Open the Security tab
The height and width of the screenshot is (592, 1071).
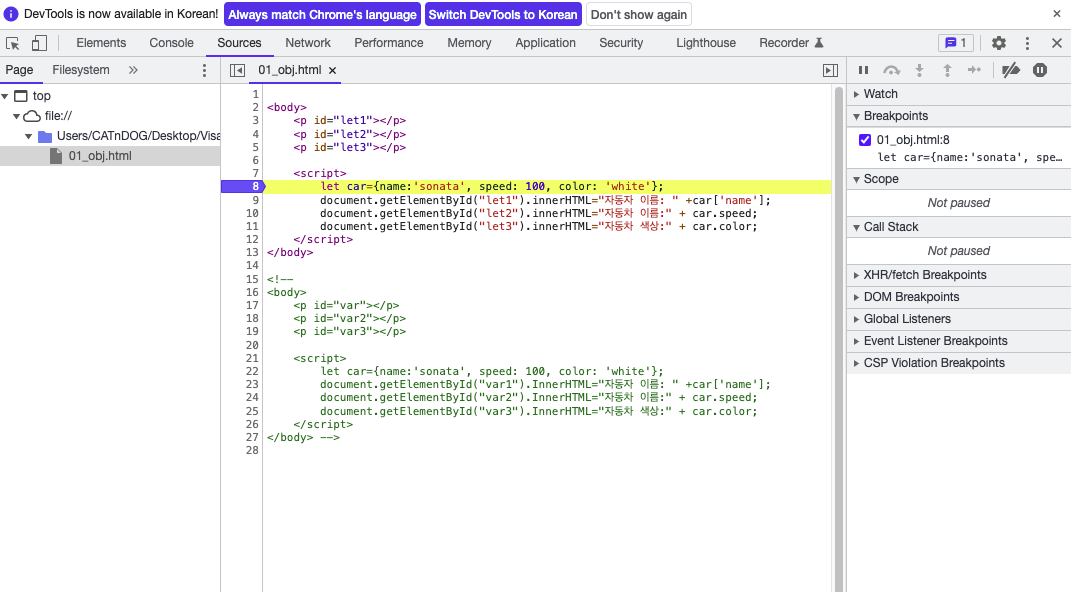pos(621,43)
